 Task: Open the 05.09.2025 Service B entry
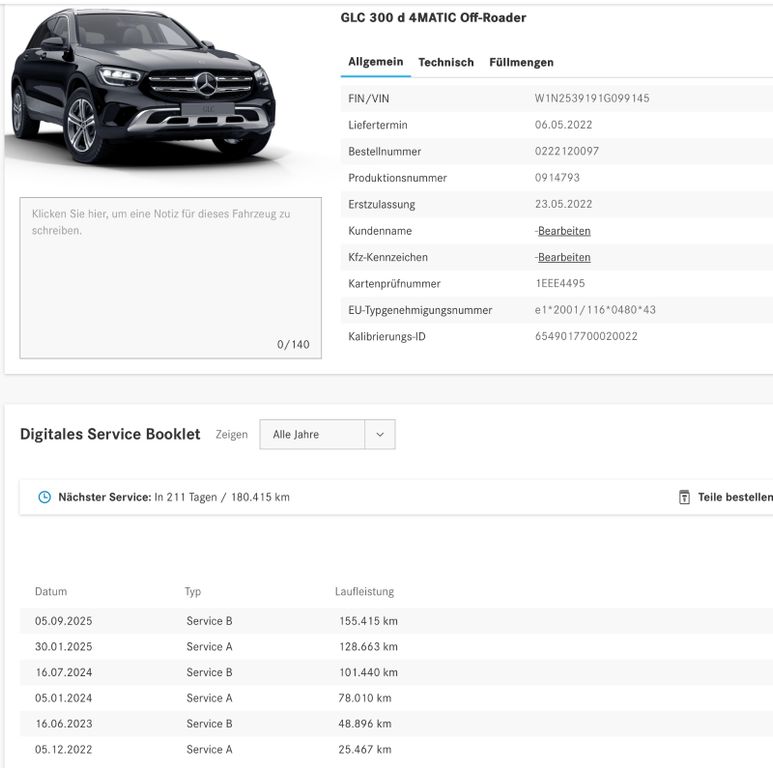209,621
